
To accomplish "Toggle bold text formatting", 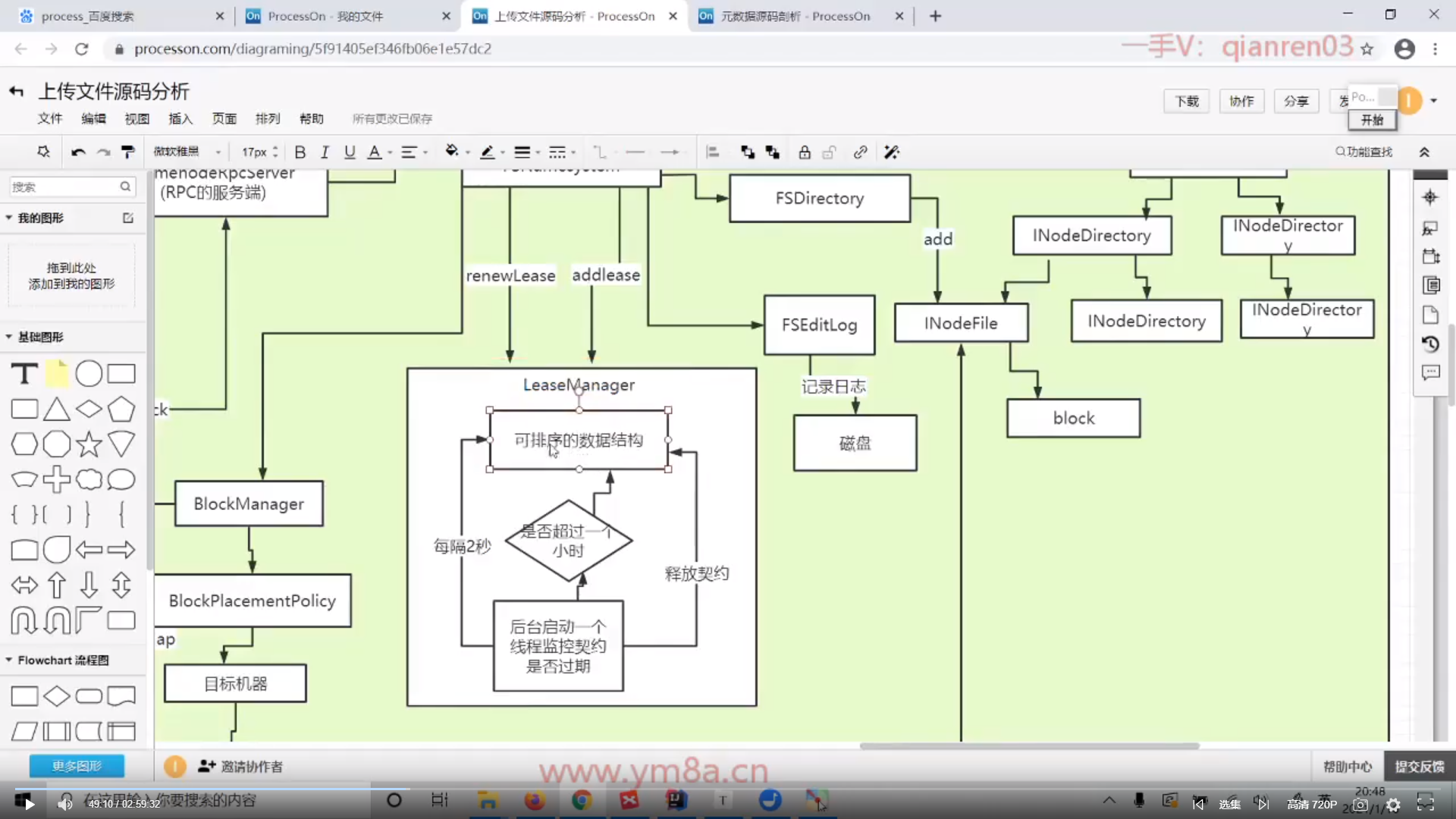I will tap(300, 152).
